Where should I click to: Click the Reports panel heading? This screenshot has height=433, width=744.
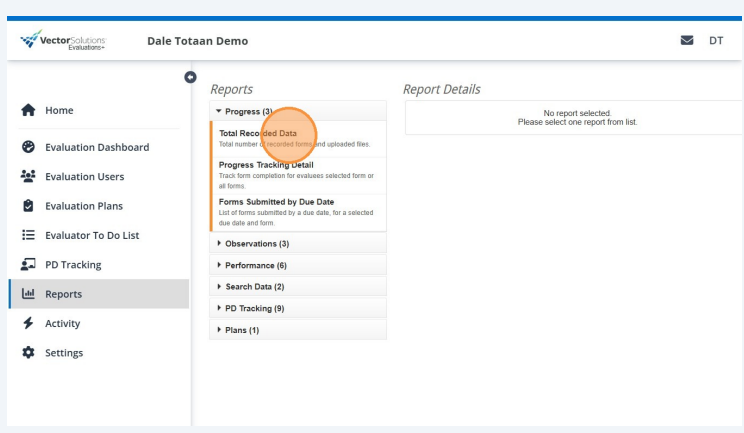pyautogui.click(x=232, y=89)
